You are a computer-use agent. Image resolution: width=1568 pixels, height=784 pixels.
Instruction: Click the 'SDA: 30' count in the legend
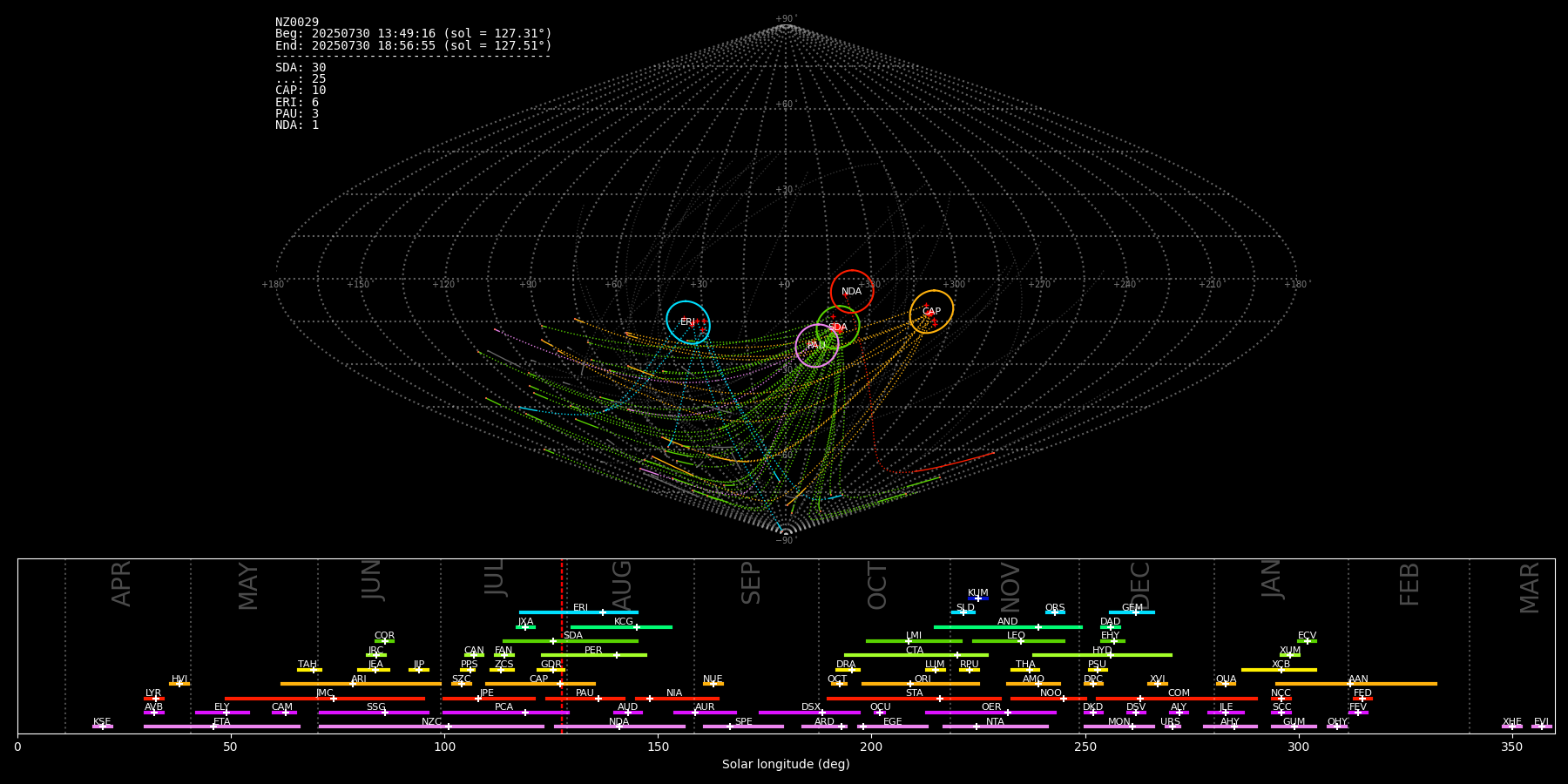pos(301,68)
